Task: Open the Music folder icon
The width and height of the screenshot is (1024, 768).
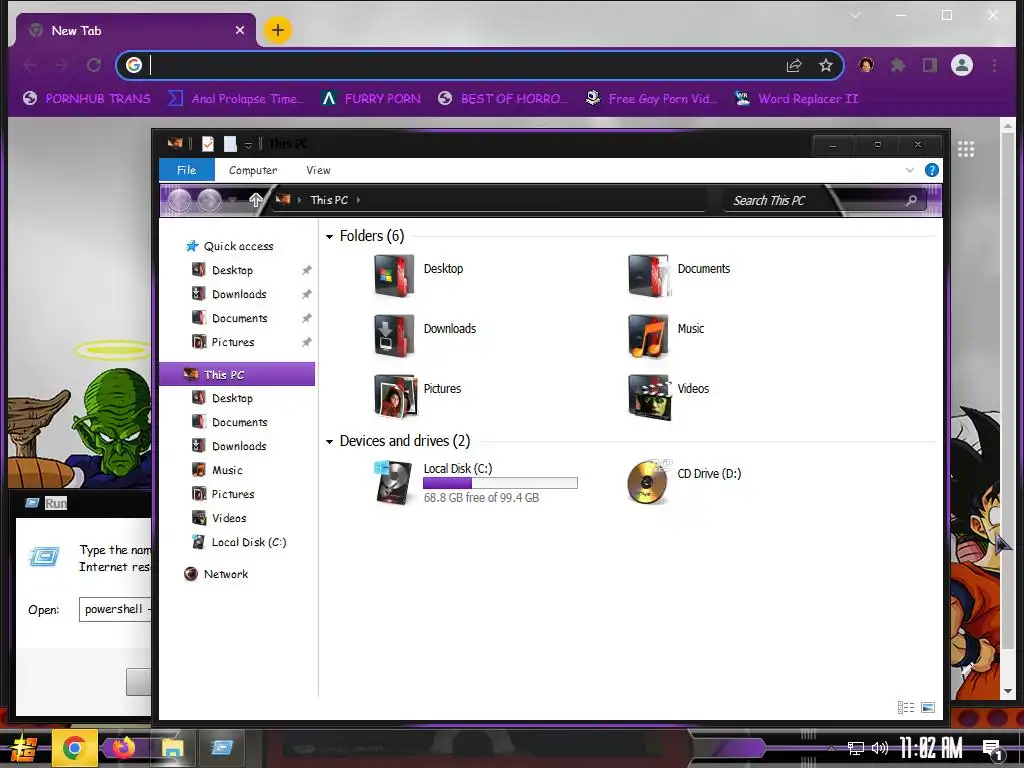Action: click(x=648, y=336)
